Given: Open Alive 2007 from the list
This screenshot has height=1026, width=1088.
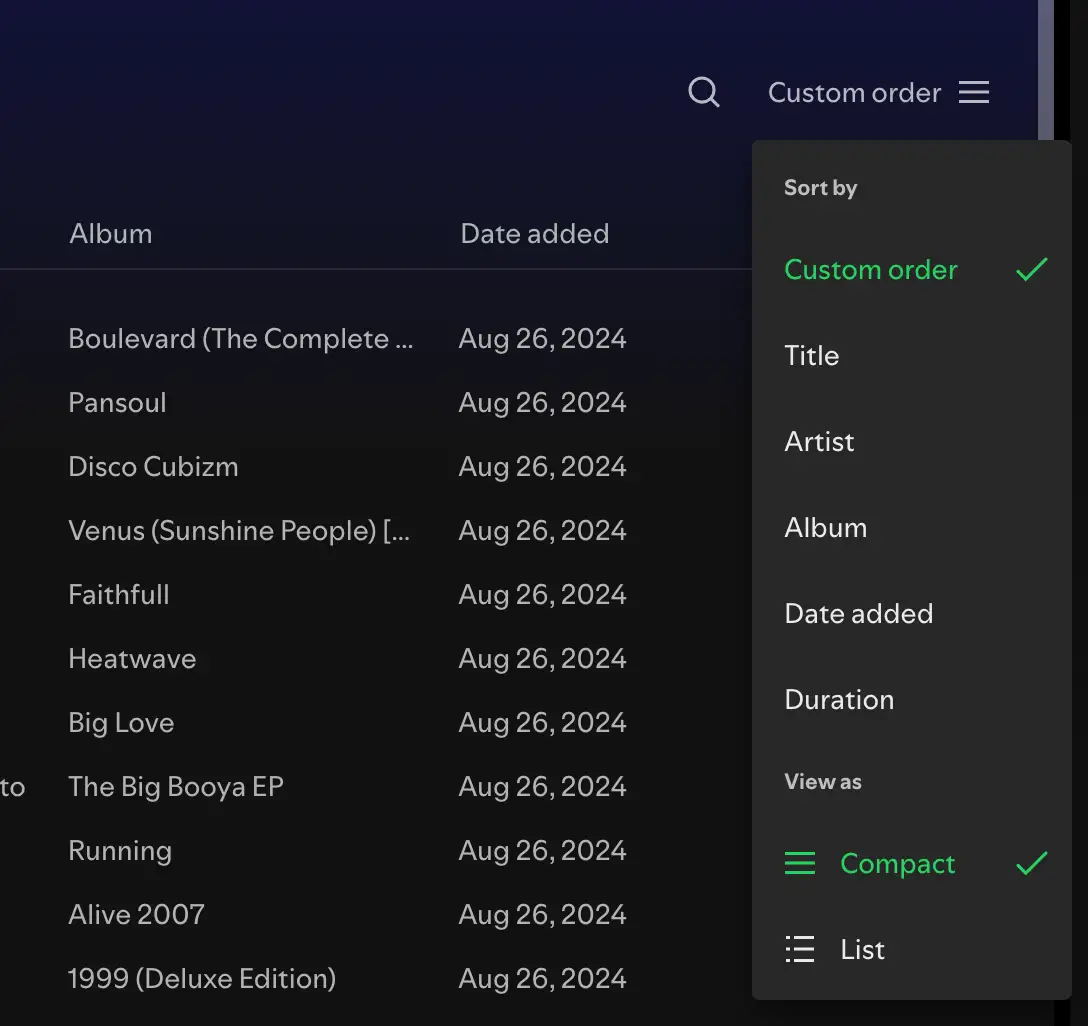Looking at the screenshot, I should 136,914.
